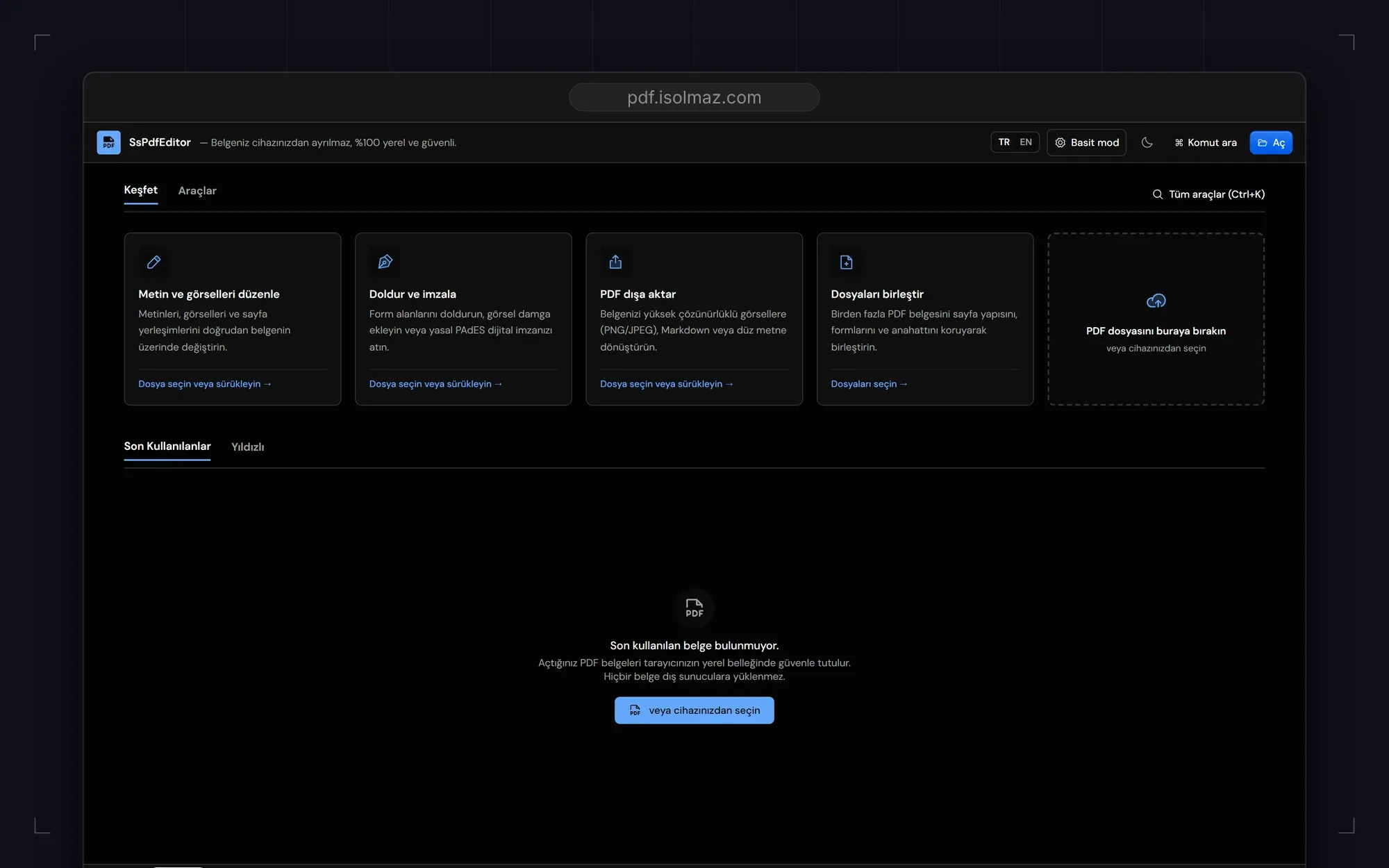The image size is (1389, 868).
Task: Open the Komut ara command search
Action: (x=1206, y=142)
